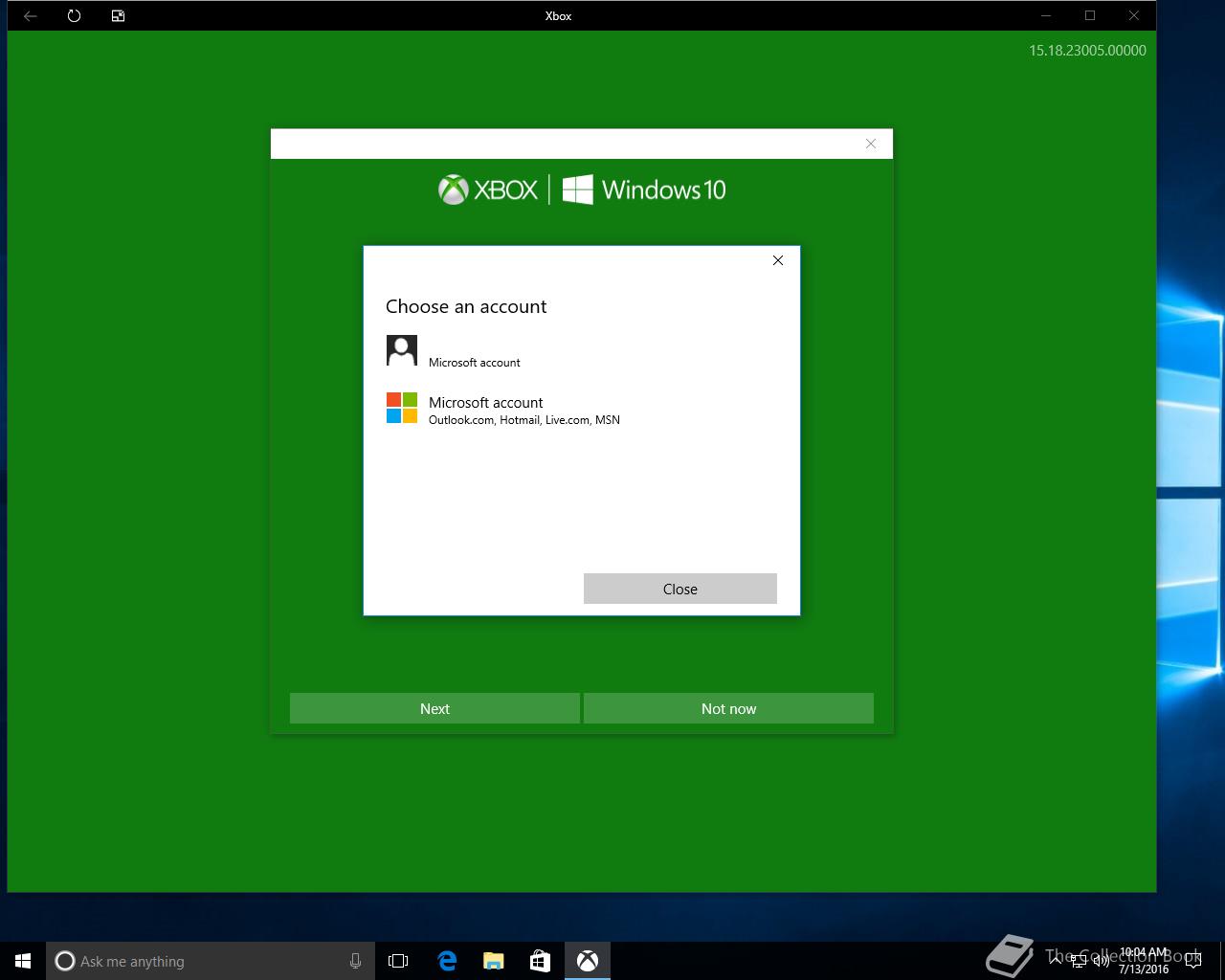Close the Choose an account dialog
This screenshot has height=980, width=1225.
778,260
